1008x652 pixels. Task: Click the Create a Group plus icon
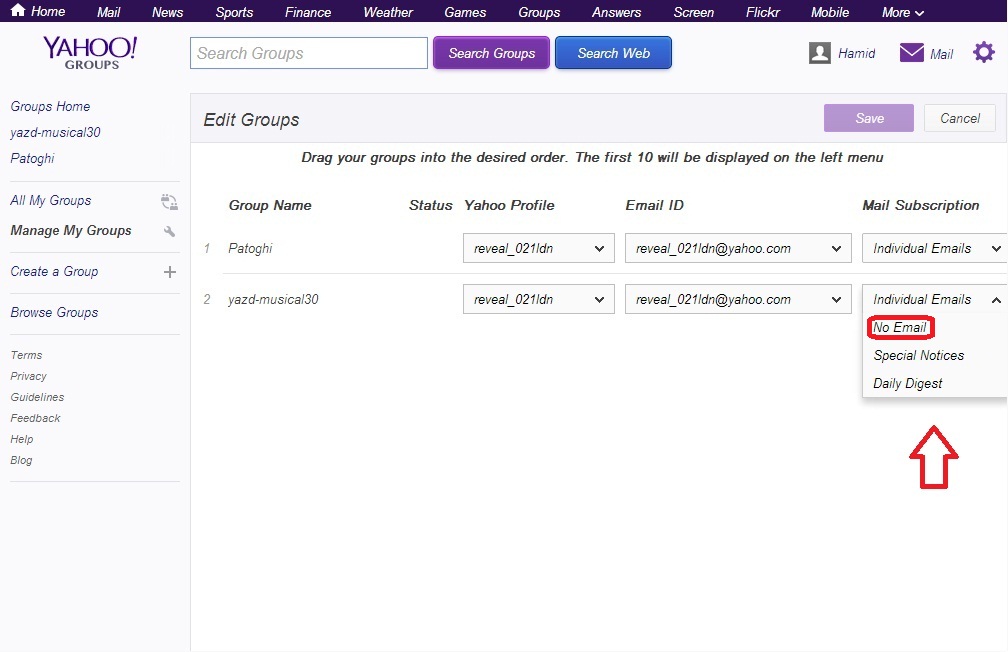coord(170,272)
